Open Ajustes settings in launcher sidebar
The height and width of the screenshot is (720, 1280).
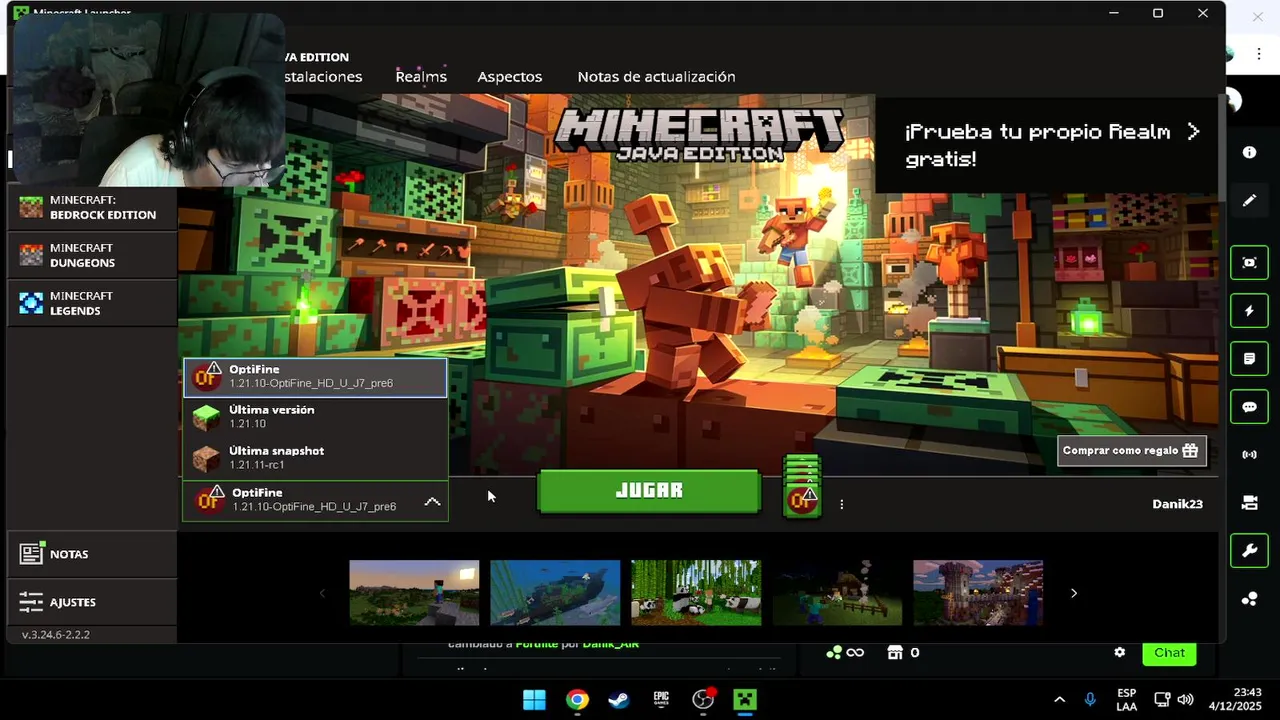coord(92,602)
